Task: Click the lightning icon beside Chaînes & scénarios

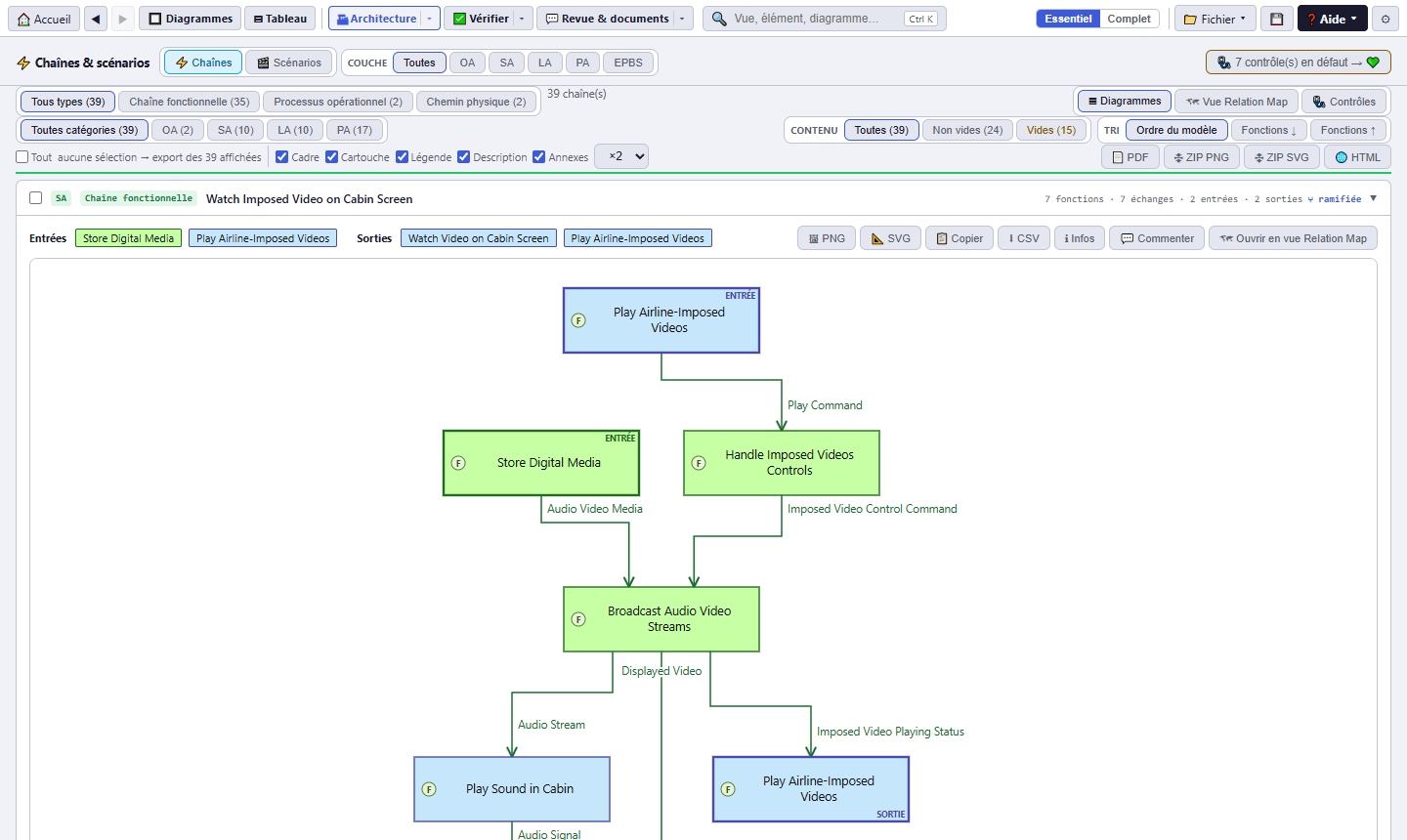Action: point(23,63)
